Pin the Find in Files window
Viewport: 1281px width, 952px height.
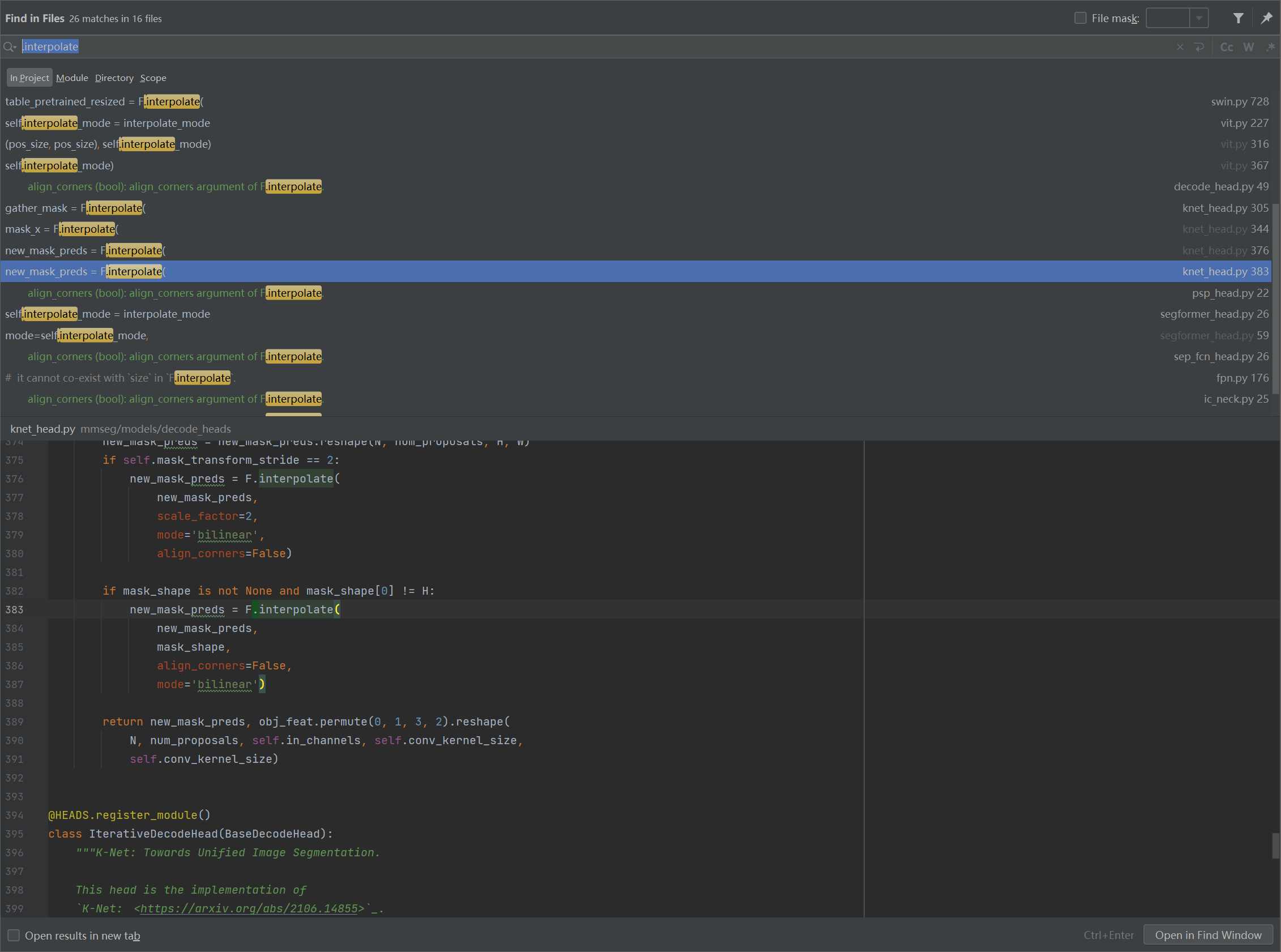pos(1266,19)
